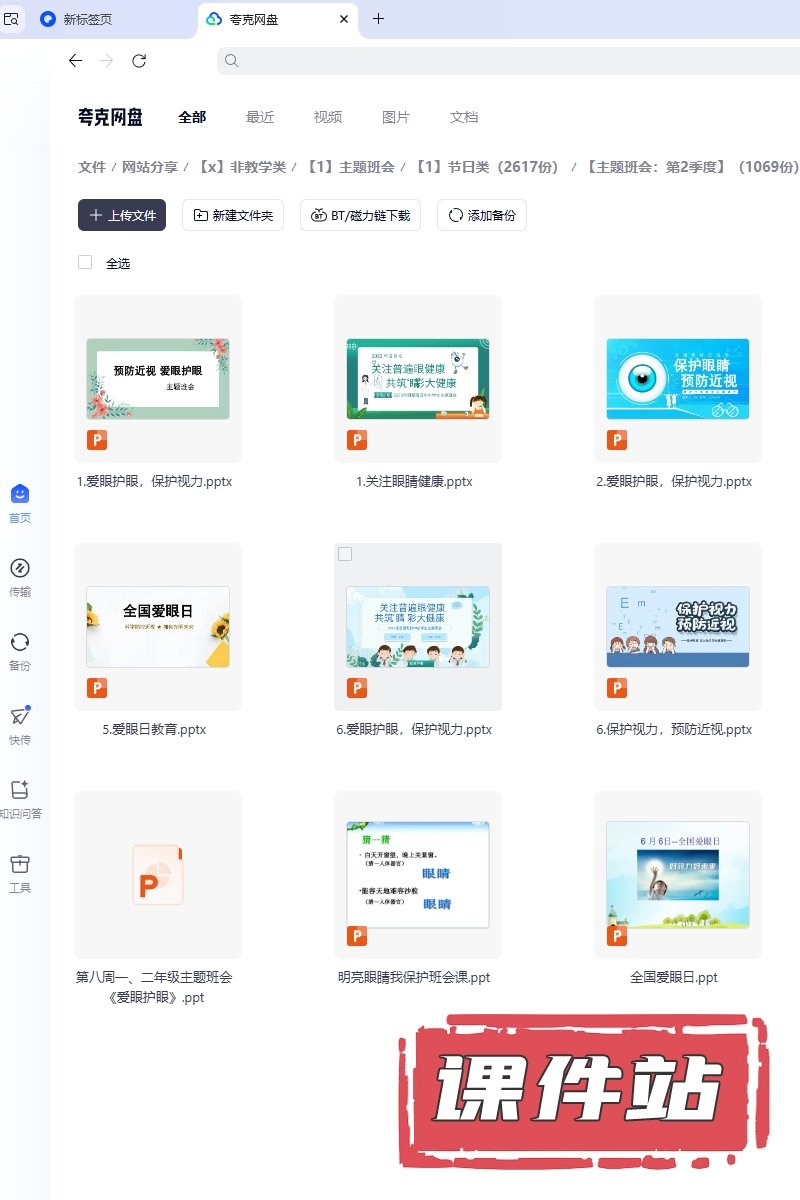The height and width of the screenshot is (1200, 800).
Task: Open the 知识问答 sidebar icon
Action: 20,791
